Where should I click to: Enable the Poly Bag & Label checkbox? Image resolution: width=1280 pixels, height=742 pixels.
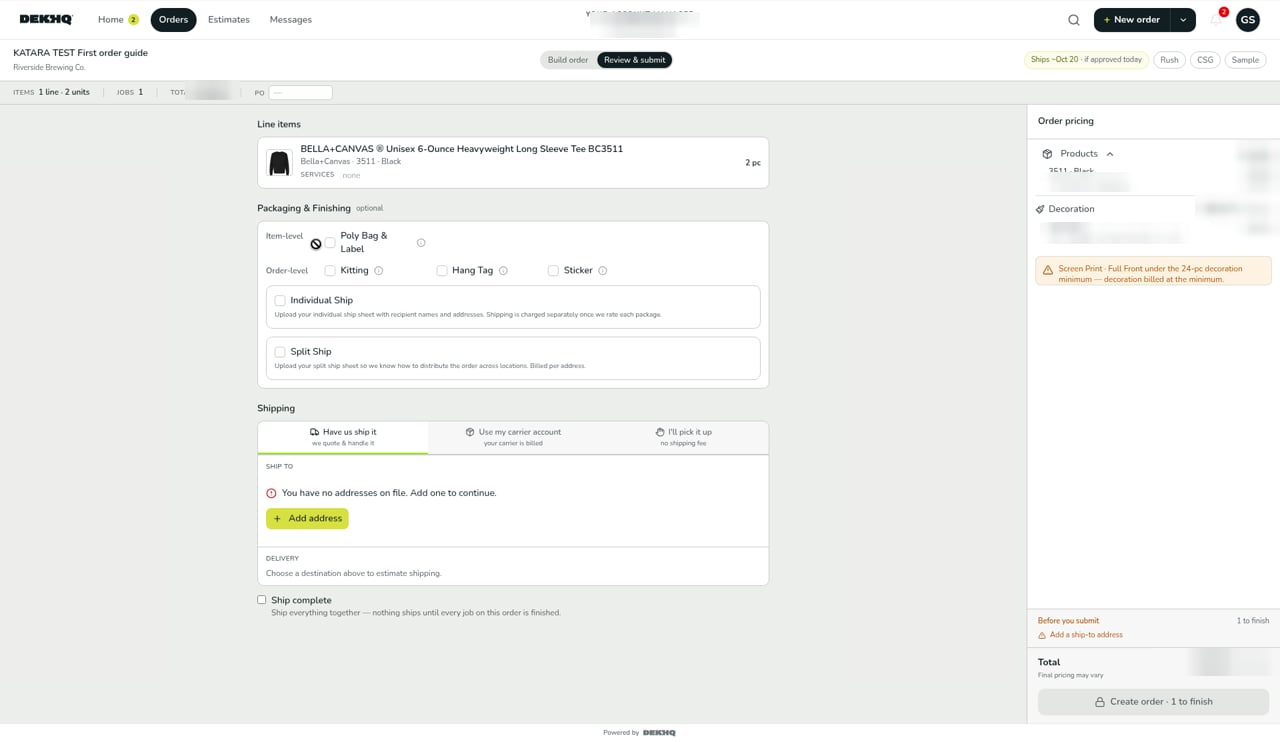(330, 243)
